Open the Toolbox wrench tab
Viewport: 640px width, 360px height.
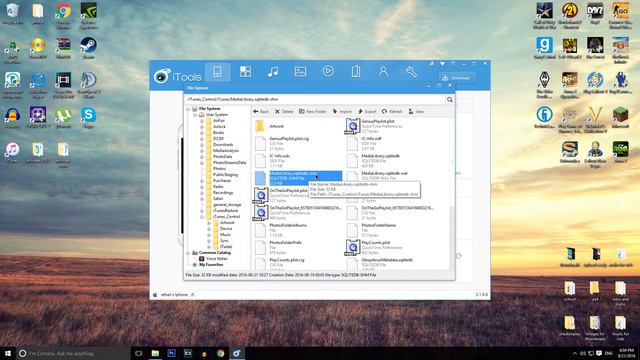click(x=411, y=72)
